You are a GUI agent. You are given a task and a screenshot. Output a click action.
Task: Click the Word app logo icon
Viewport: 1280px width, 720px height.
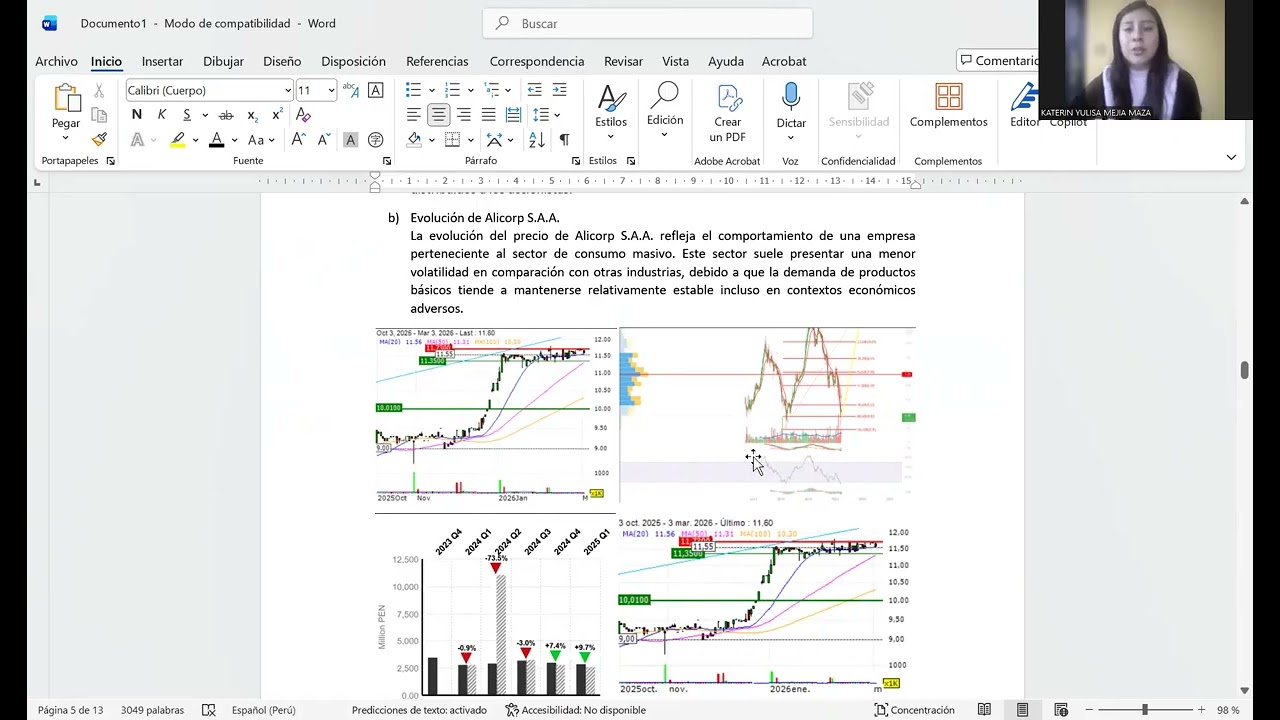(50, 23)
